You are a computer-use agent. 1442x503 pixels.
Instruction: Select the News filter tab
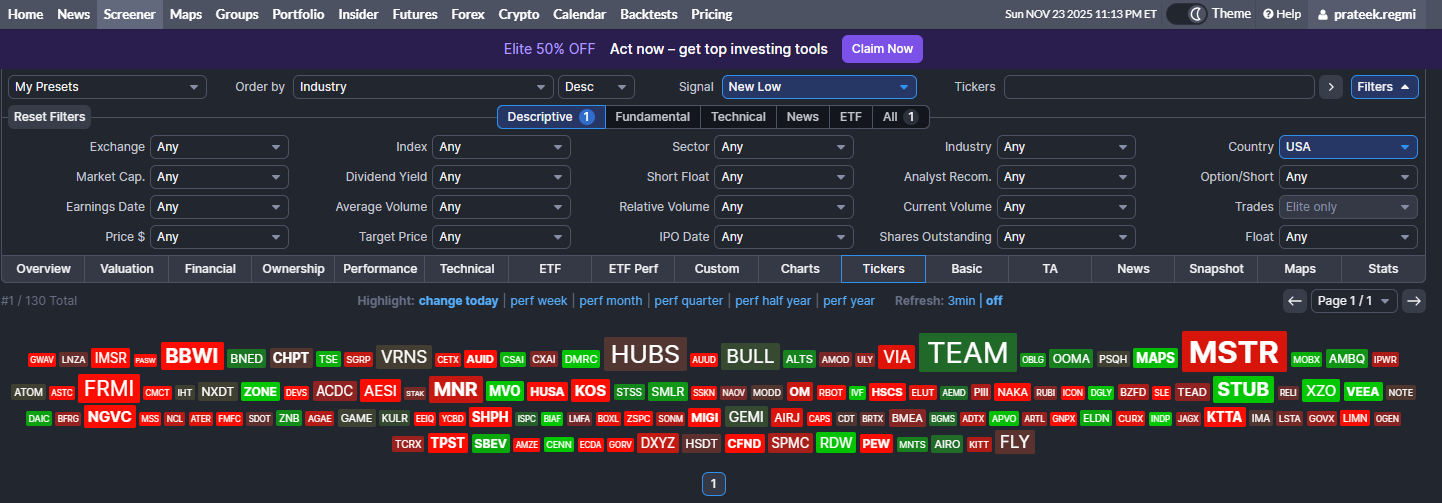pos(802,117)
